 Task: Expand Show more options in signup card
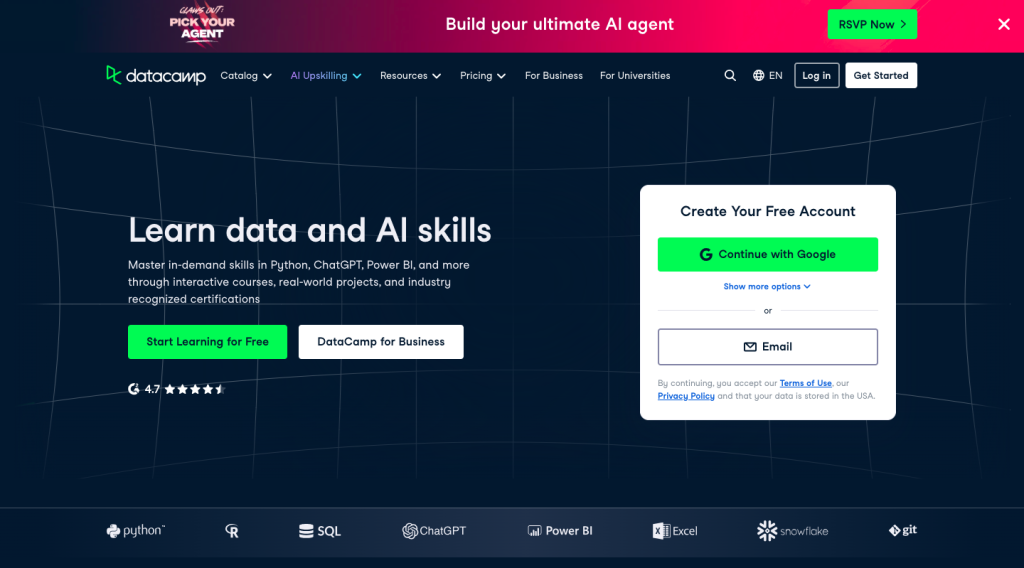point(767,287)
